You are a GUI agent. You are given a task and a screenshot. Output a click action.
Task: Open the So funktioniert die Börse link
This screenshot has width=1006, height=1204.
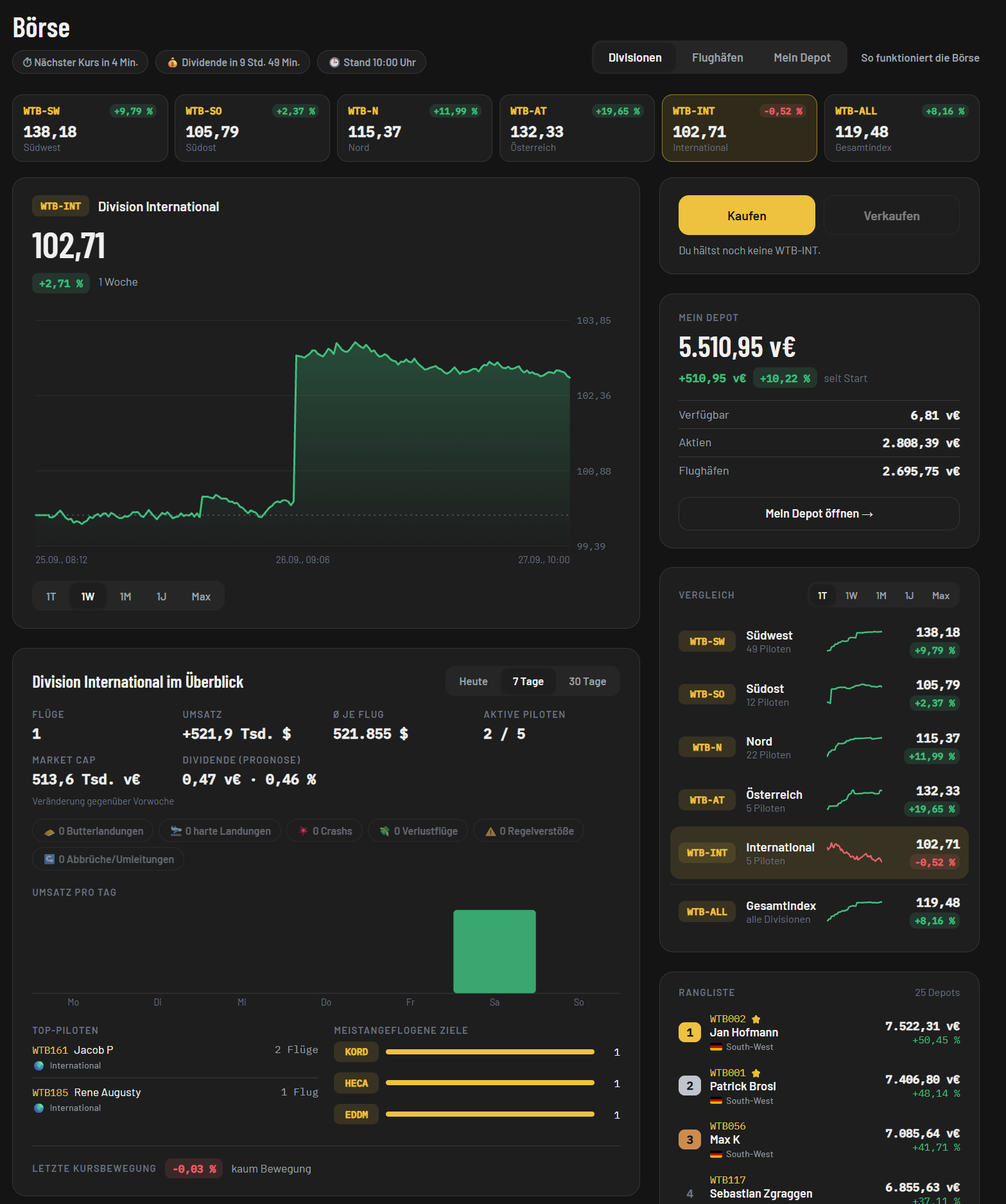coord(920,58)
